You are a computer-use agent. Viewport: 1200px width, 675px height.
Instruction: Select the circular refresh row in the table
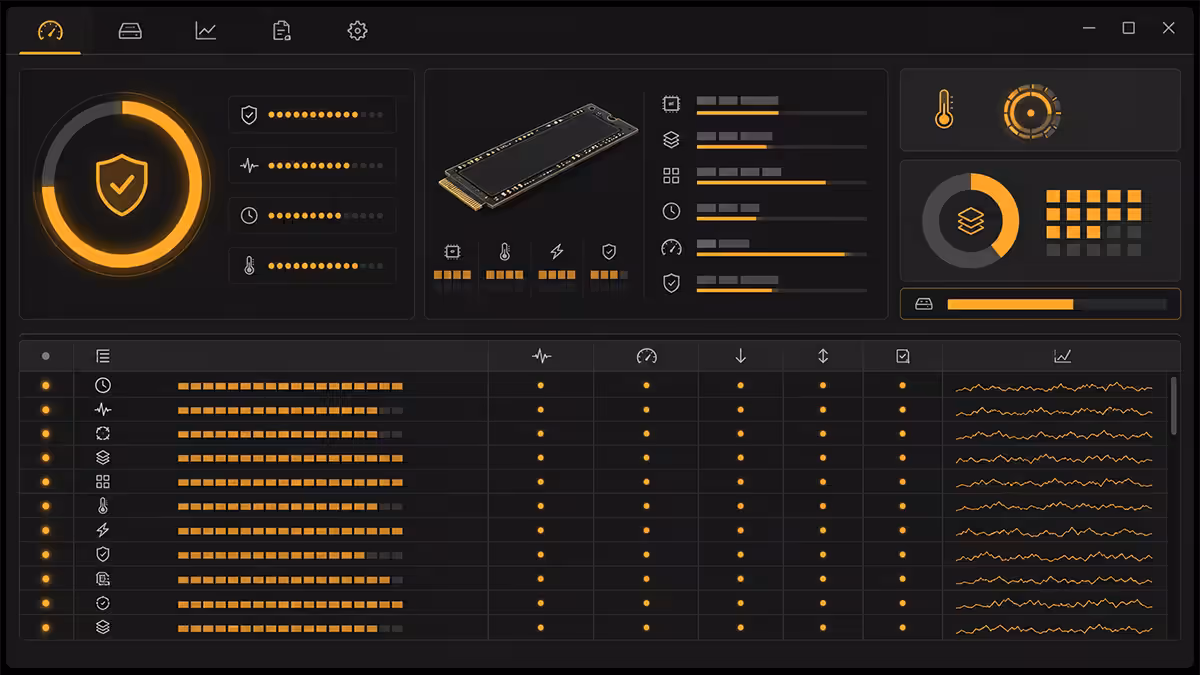pyautogui.click(x=593, y=433)
